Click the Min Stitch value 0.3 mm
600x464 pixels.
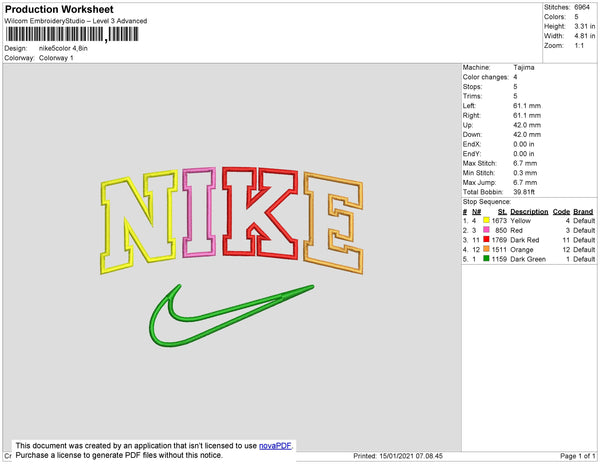click(x=525, y=173)
